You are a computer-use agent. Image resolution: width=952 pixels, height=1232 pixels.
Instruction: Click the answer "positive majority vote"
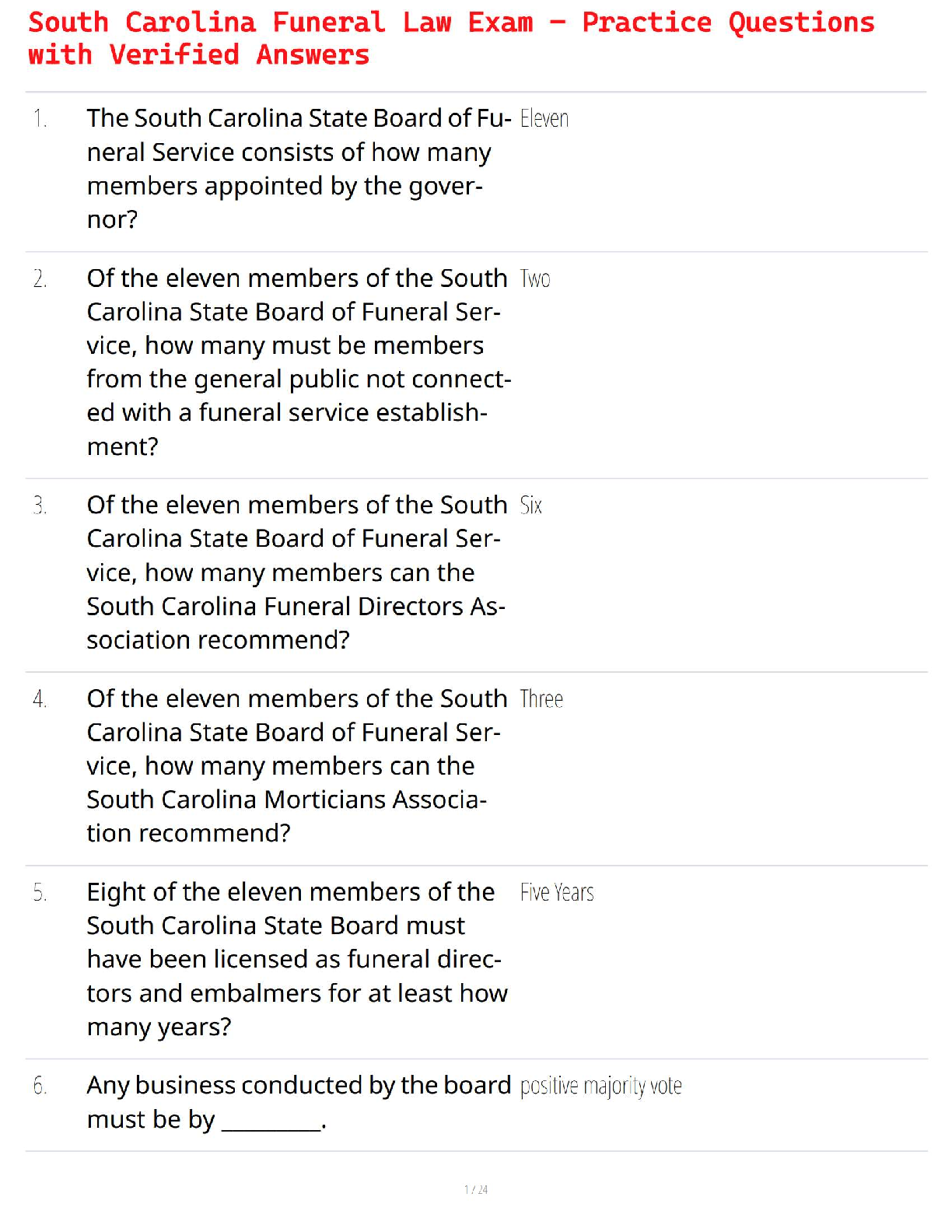(x=600, y=1087)
